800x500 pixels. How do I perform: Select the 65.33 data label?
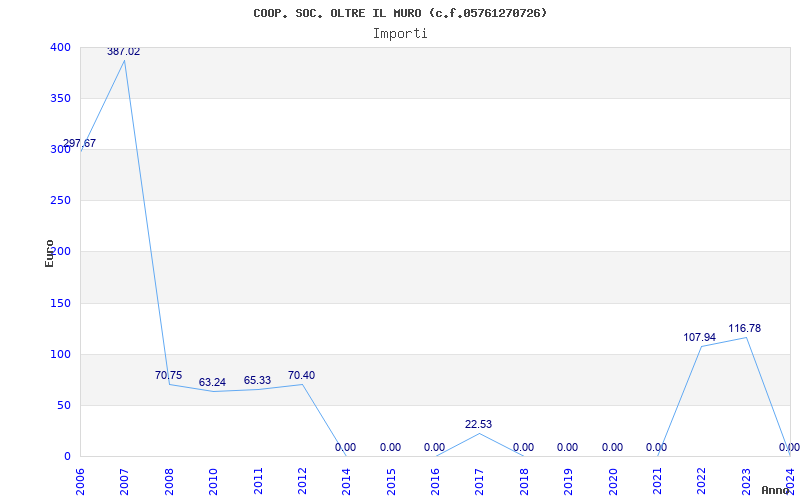(257, 381)
